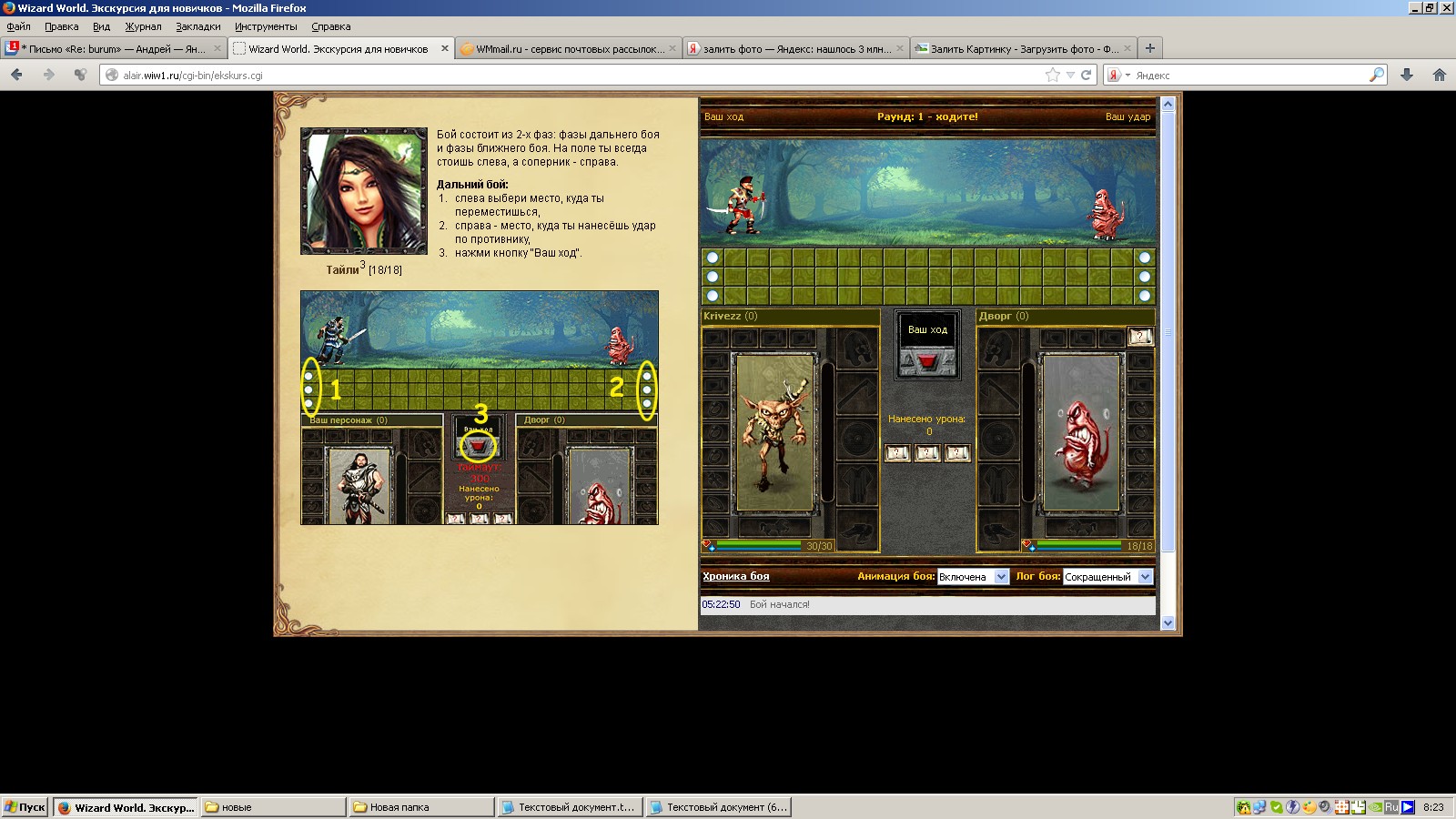Open the Журнал menu
1456x819 pixels.
tap(143, 26)
